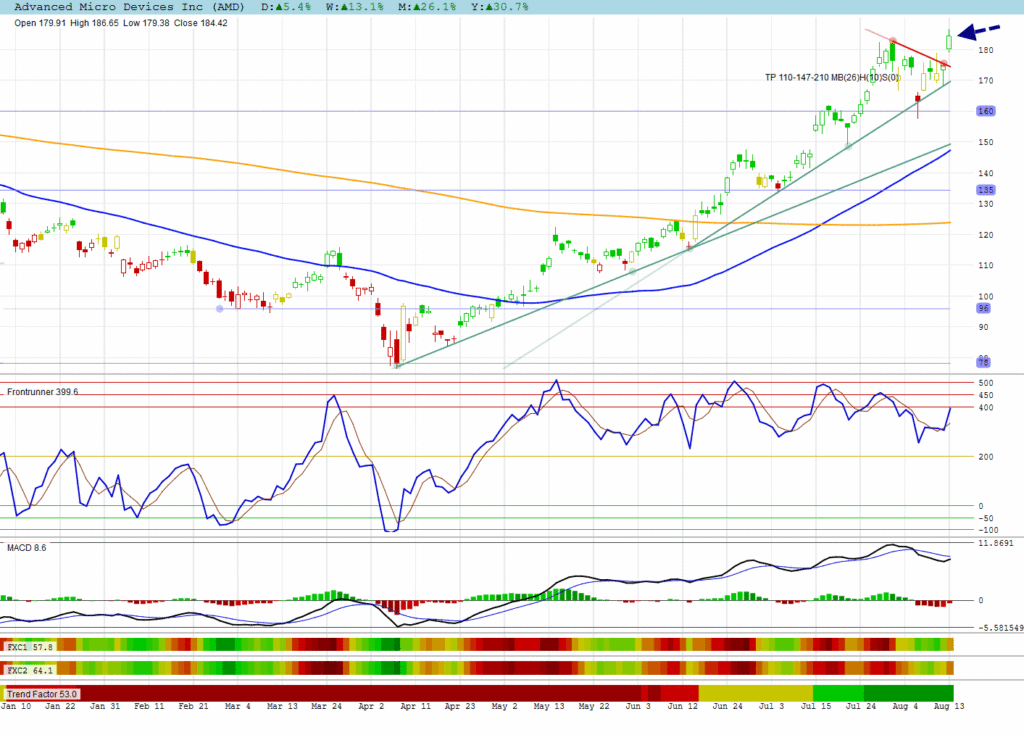Click the Jul 24 date label
1024x735 pixels.
coord(861,706)
